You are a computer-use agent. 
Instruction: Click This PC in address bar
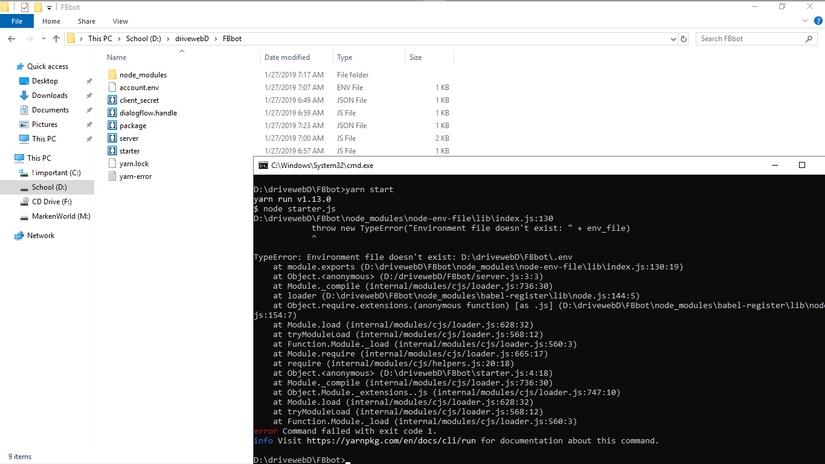pos(100,39)
